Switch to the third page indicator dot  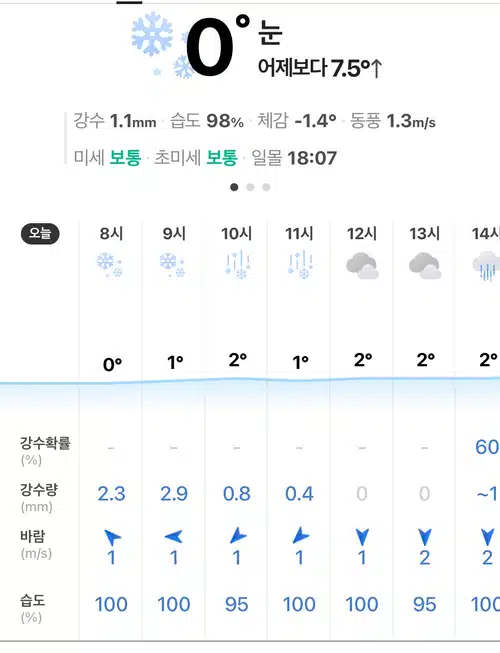266,187
